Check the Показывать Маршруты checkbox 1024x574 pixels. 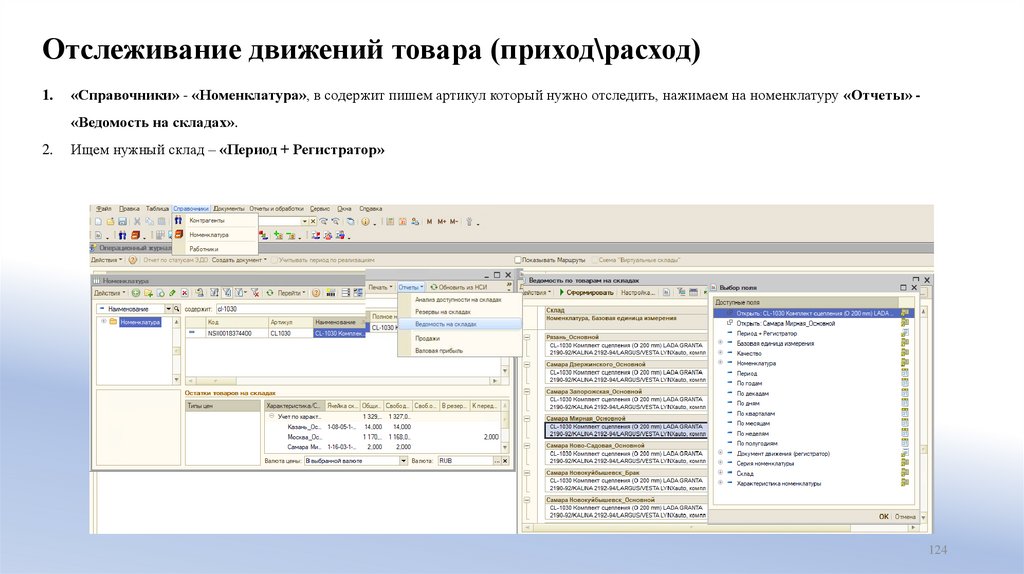coord(518,260)
